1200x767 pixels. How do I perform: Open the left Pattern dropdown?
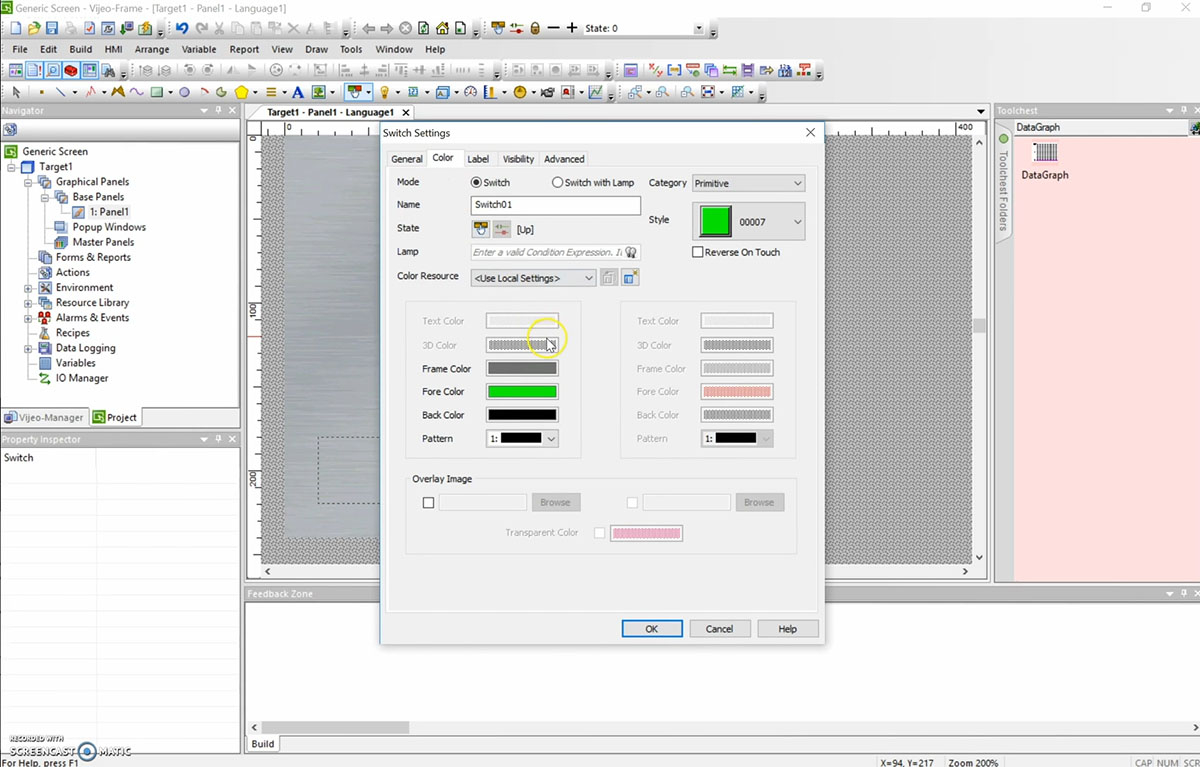(x=522, y=438)
